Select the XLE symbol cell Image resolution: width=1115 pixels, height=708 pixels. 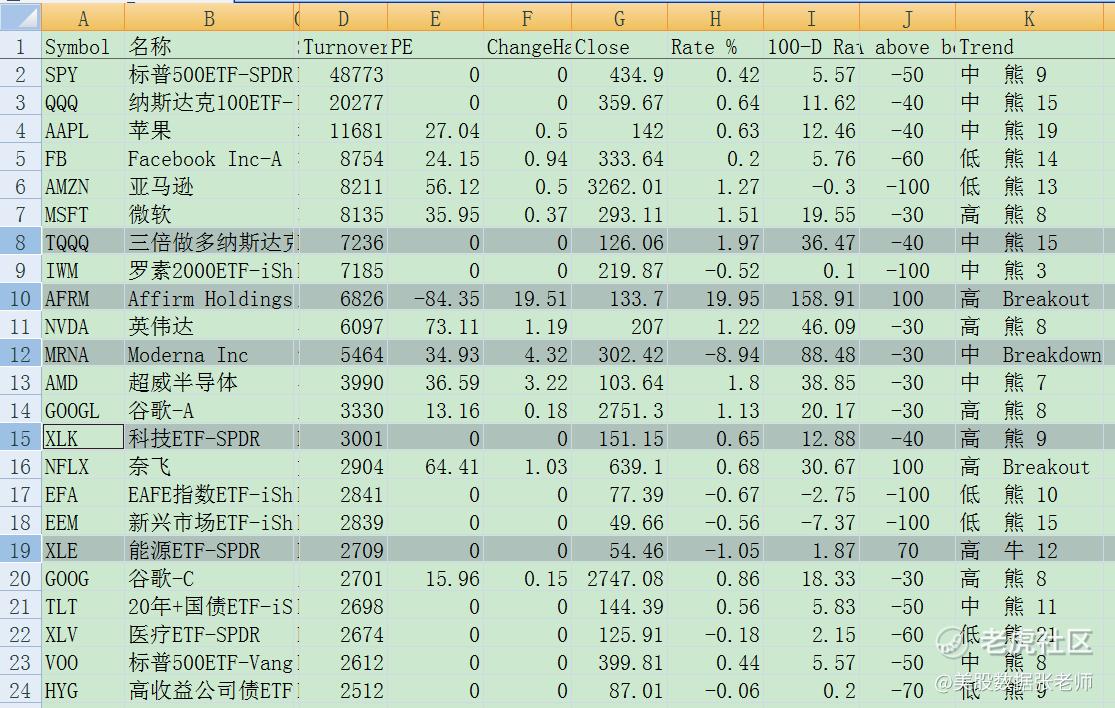click(x=83, y=551)
